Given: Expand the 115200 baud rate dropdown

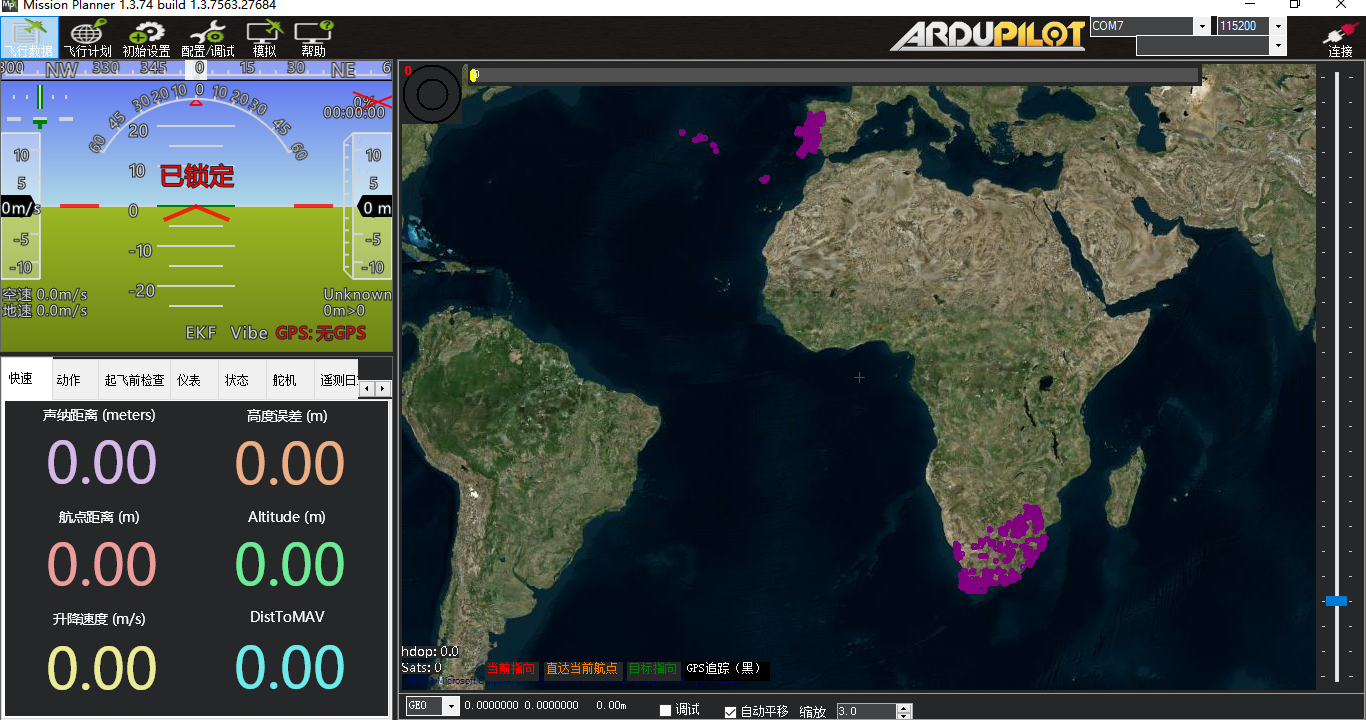Looking at the screenshot, I should pos(1277,26).
